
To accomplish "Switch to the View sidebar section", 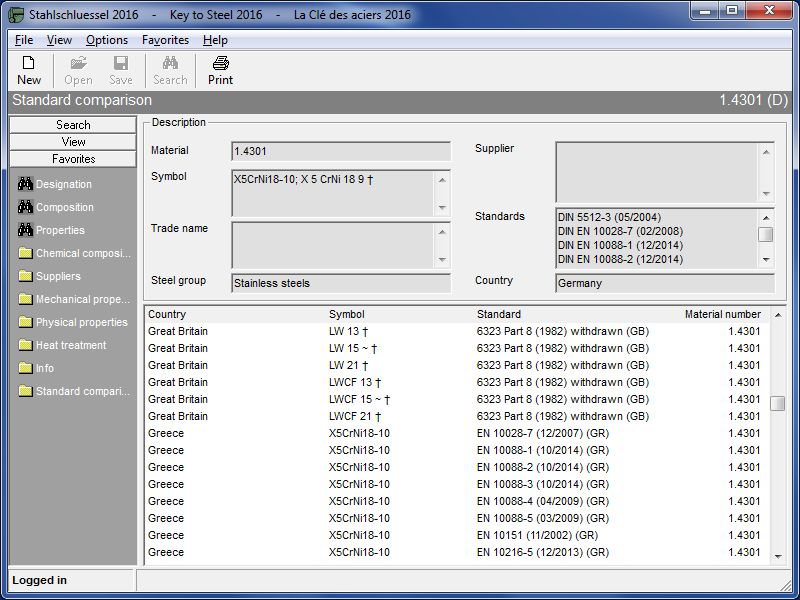I will pyautogui.click(x=73, y=142).
